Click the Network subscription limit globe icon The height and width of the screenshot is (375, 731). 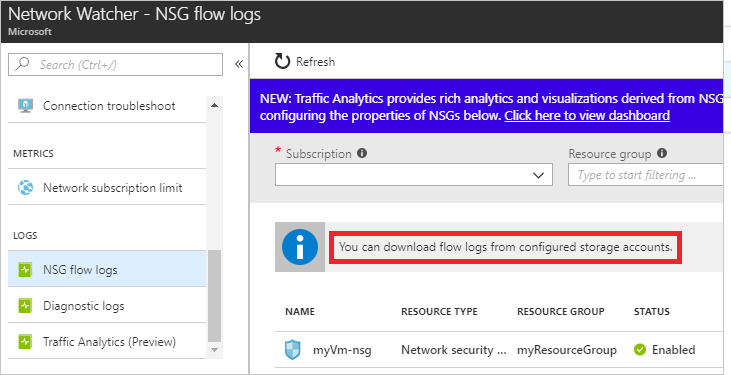pos(25,188)
